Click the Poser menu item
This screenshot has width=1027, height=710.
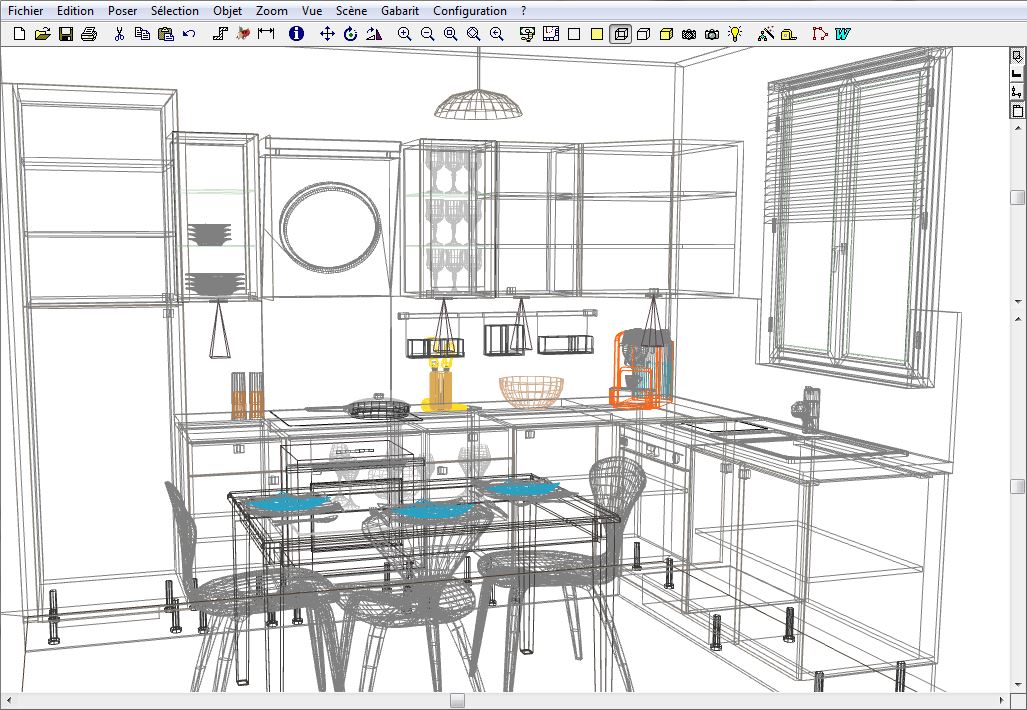coord(123,11)
